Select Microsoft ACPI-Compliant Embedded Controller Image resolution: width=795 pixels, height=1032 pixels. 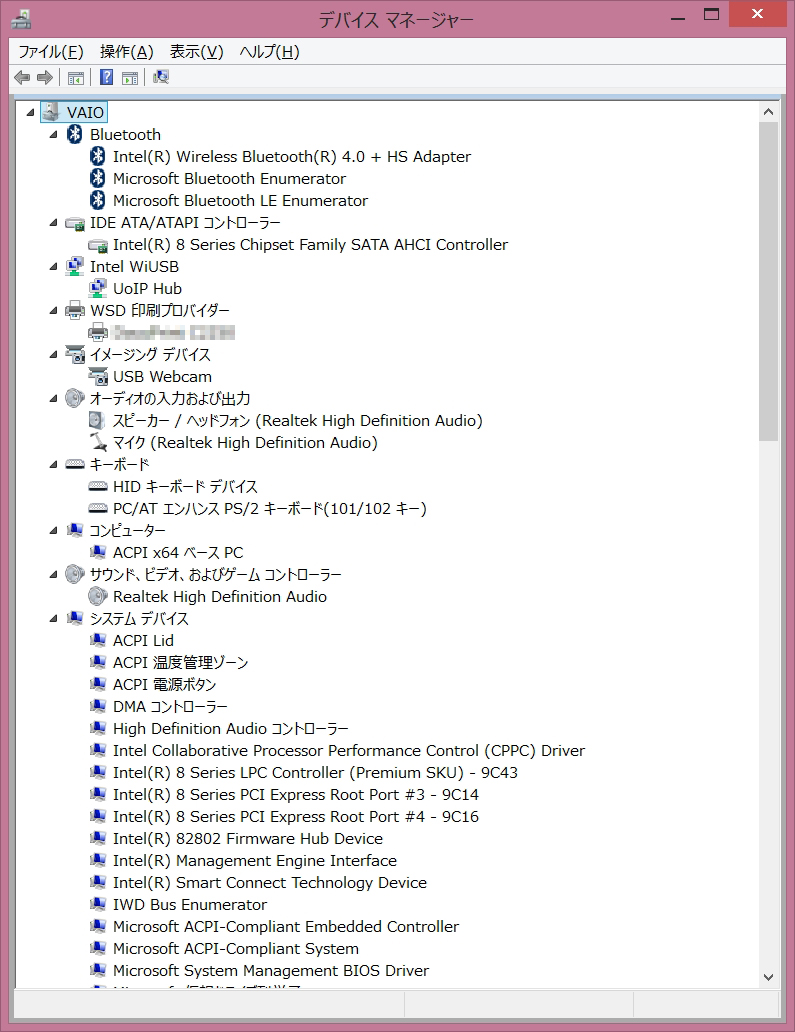click(286, 926)
